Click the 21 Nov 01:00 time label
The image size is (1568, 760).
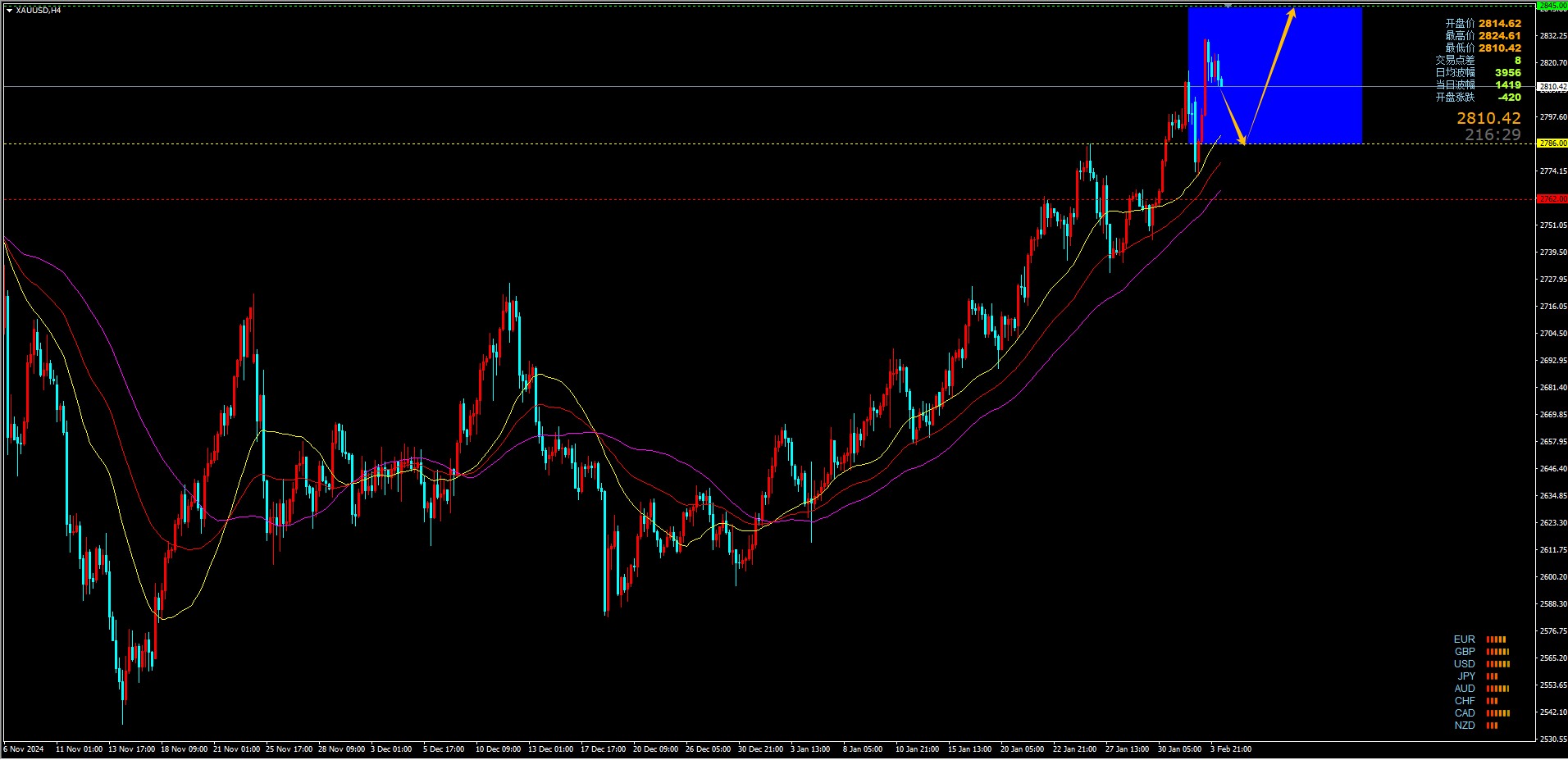point(237,749)
